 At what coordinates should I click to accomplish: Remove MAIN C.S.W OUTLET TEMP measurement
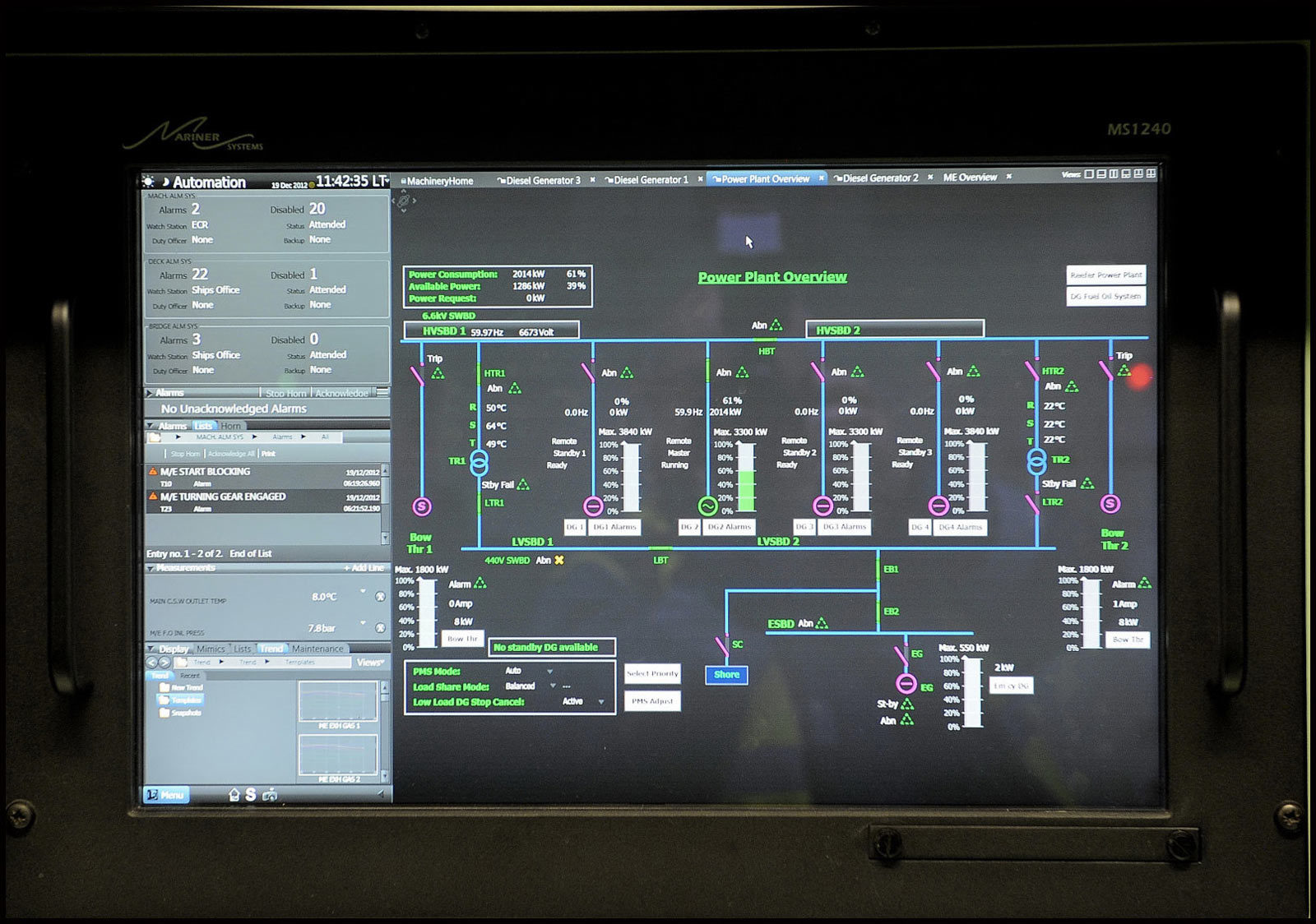coord(380,597)
